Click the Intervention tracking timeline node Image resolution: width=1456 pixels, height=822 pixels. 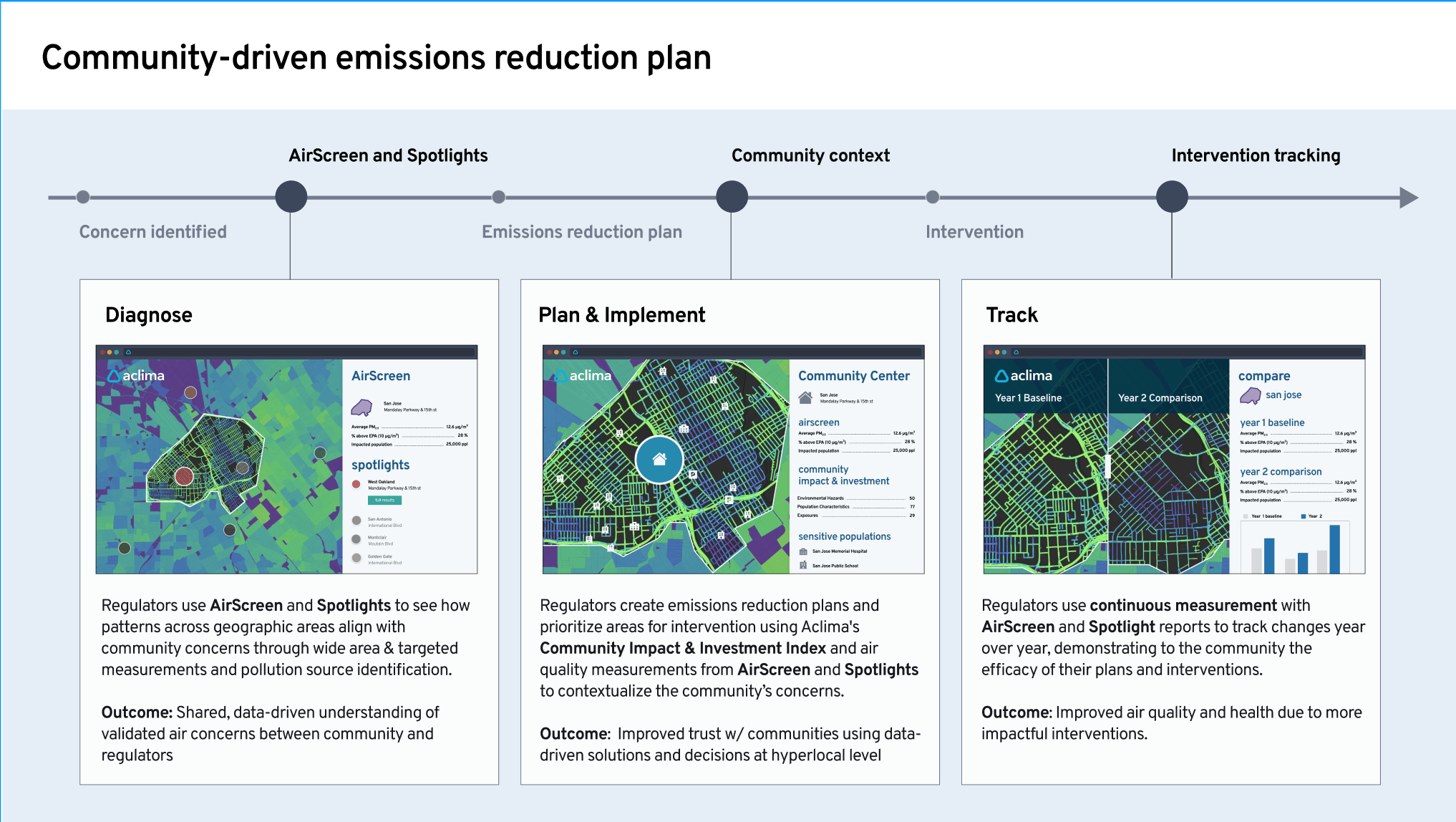(1173, 197)
